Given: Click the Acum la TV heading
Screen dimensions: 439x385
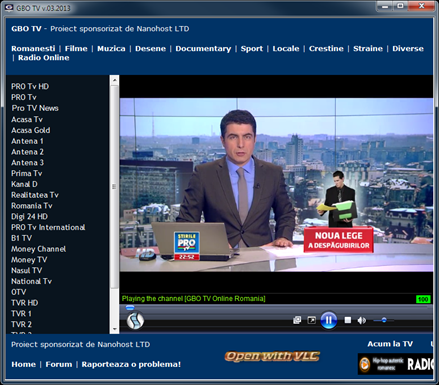Looking at the screenshot, I should pyautogui.click(x=390, y=344).
